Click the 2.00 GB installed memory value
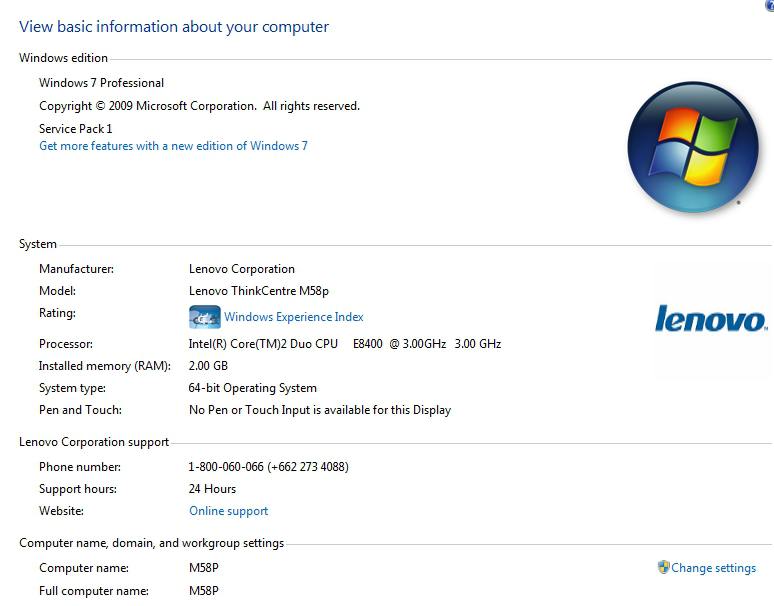774x606 pixels. pyautogui.click(x=208, y=366)
